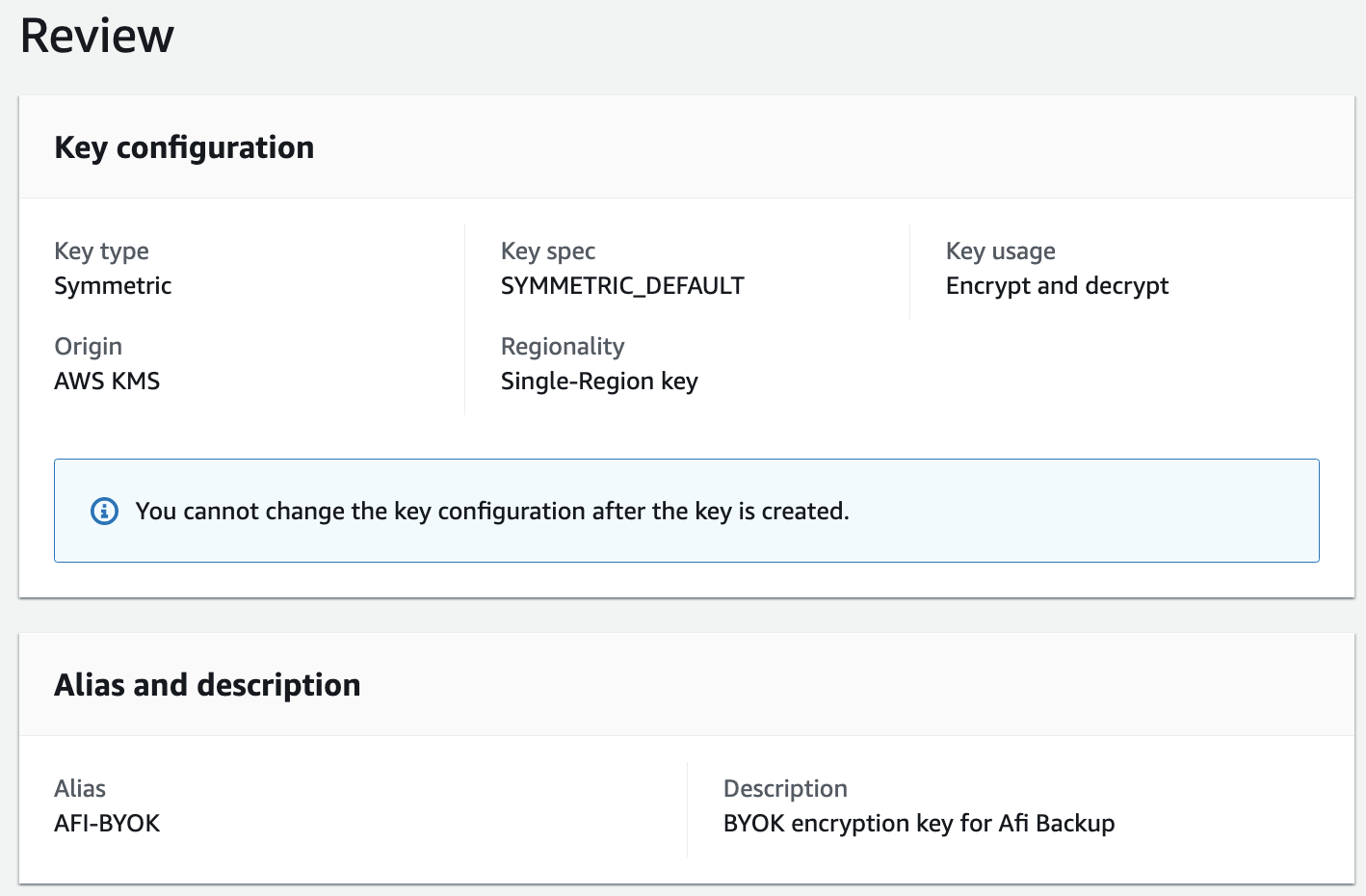This screenshot has height=896, width=1366.
Task: Select the Symmetric key type value
Action: [x=113, y=286]
